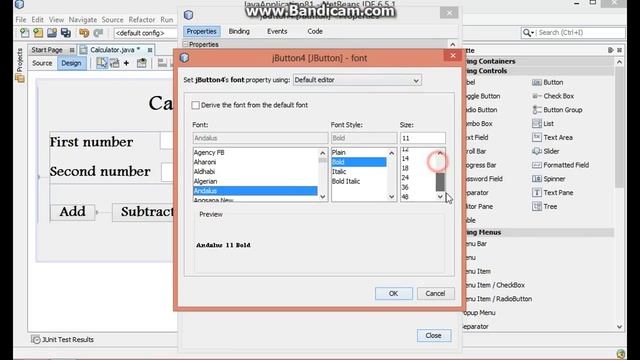Click the Palette vertical scrollbar thumb
Image resolution: width=640 pixels, height=360 pixels.
click(x=620, y=127)
